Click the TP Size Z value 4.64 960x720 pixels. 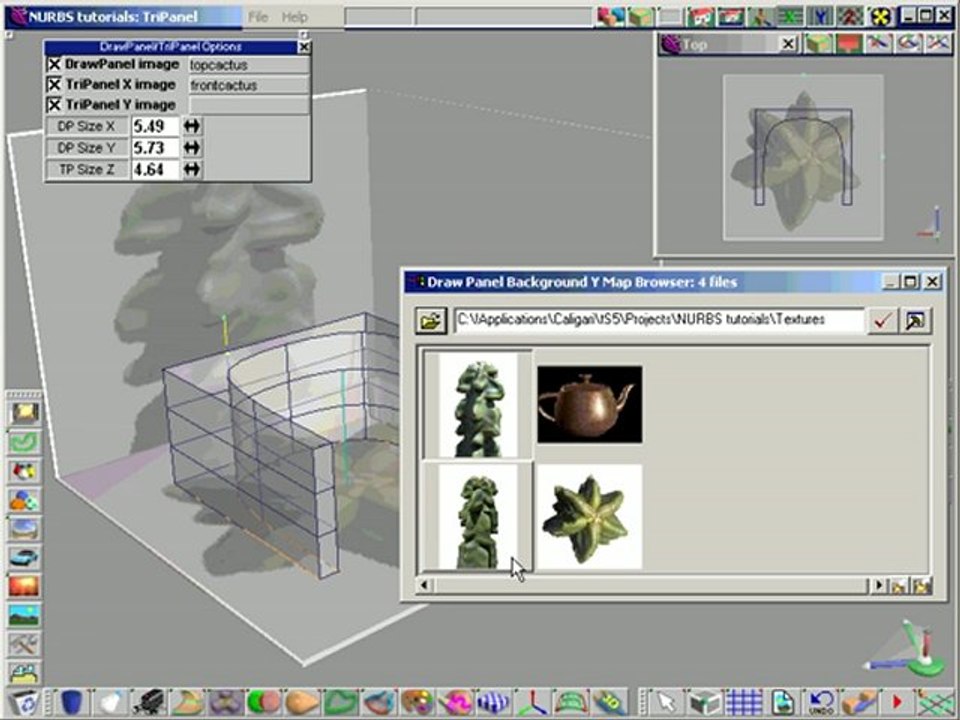[156, 169]
